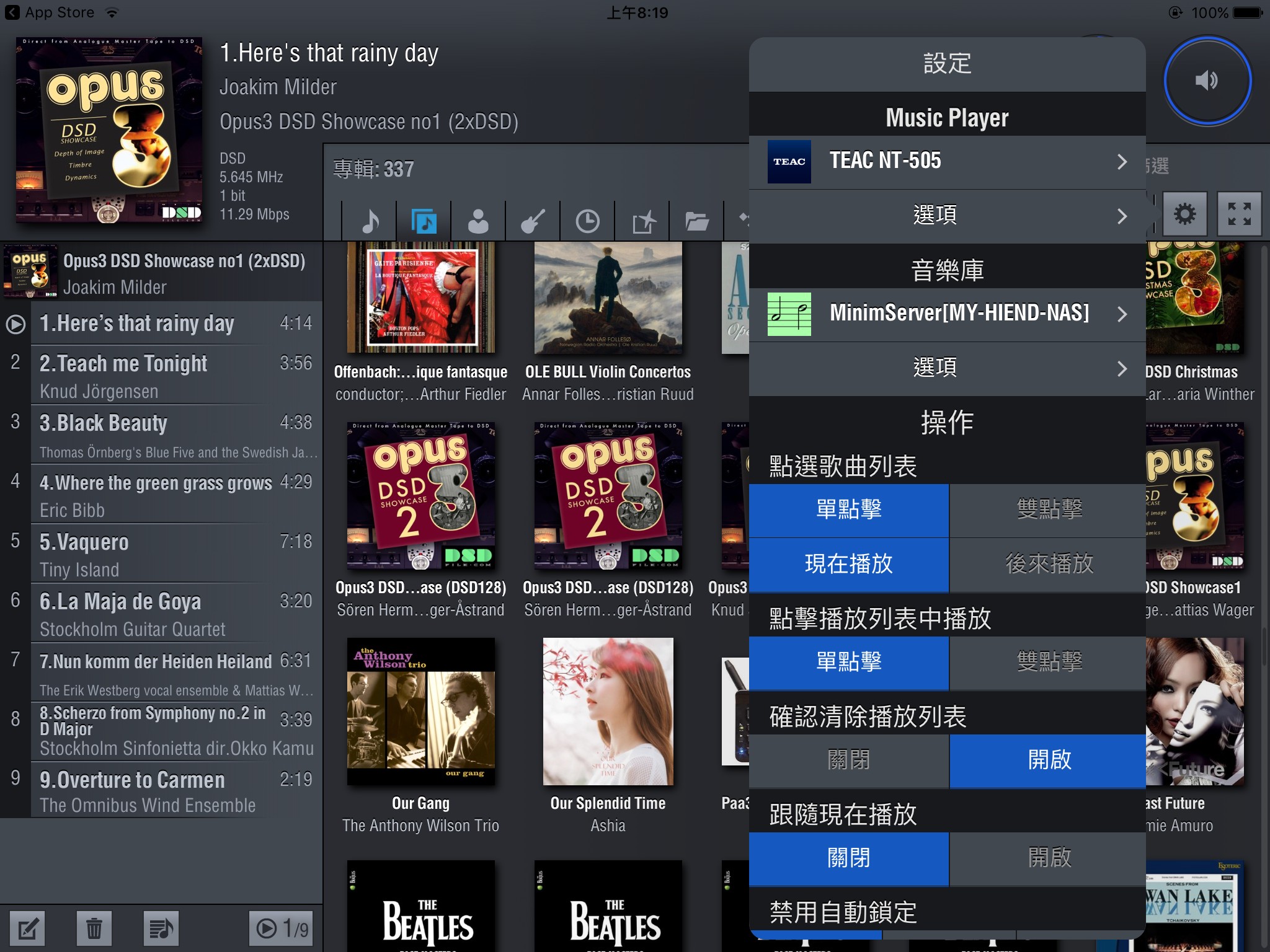Open the first Opus3 DSD Showcase 2 (DSD128) album
This screenshot has width=1270, height=952.
tap(421, 496)
